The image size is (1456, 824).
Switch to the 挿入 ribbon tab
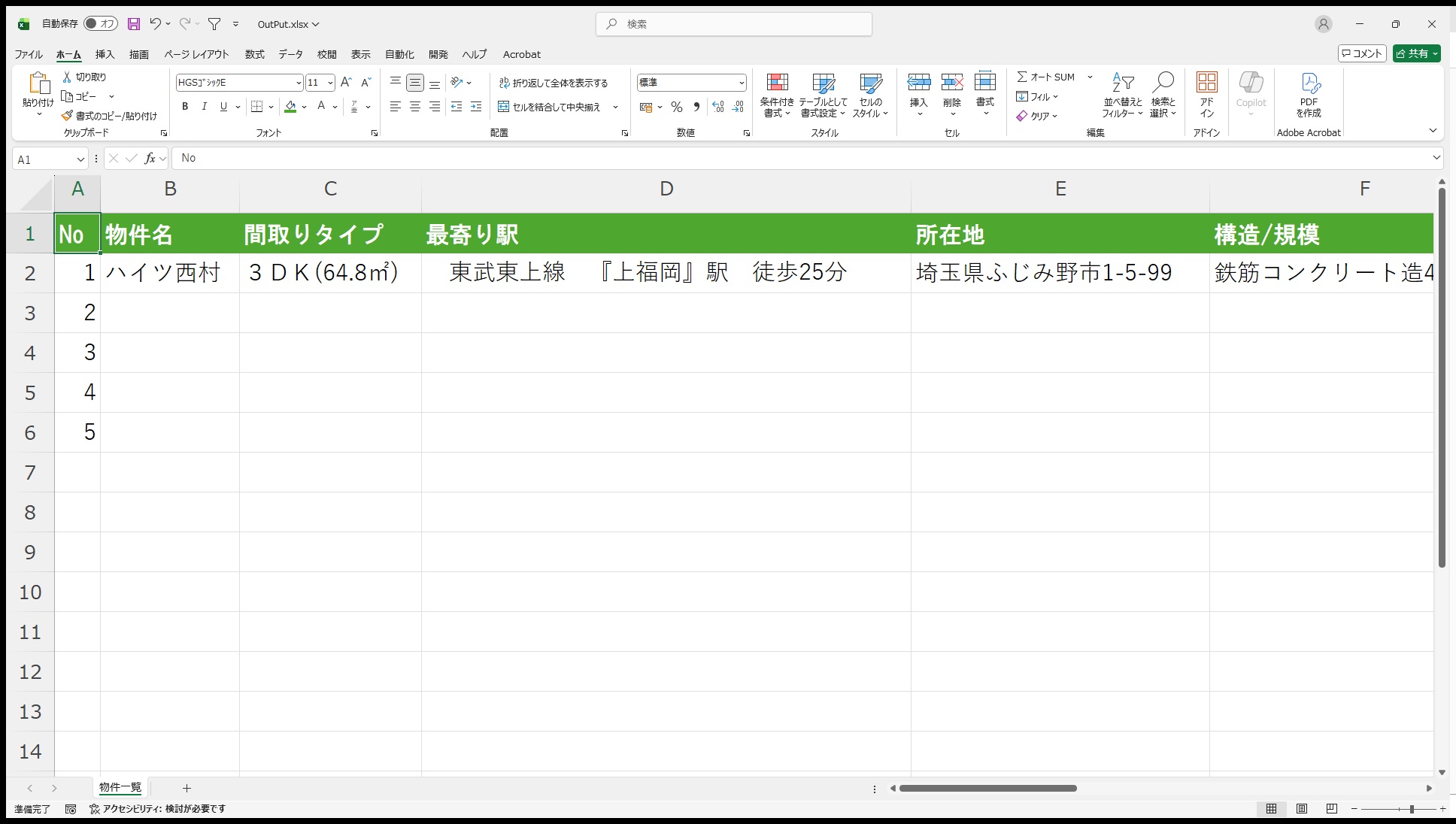pyautogui.click(x=105, y=54)
